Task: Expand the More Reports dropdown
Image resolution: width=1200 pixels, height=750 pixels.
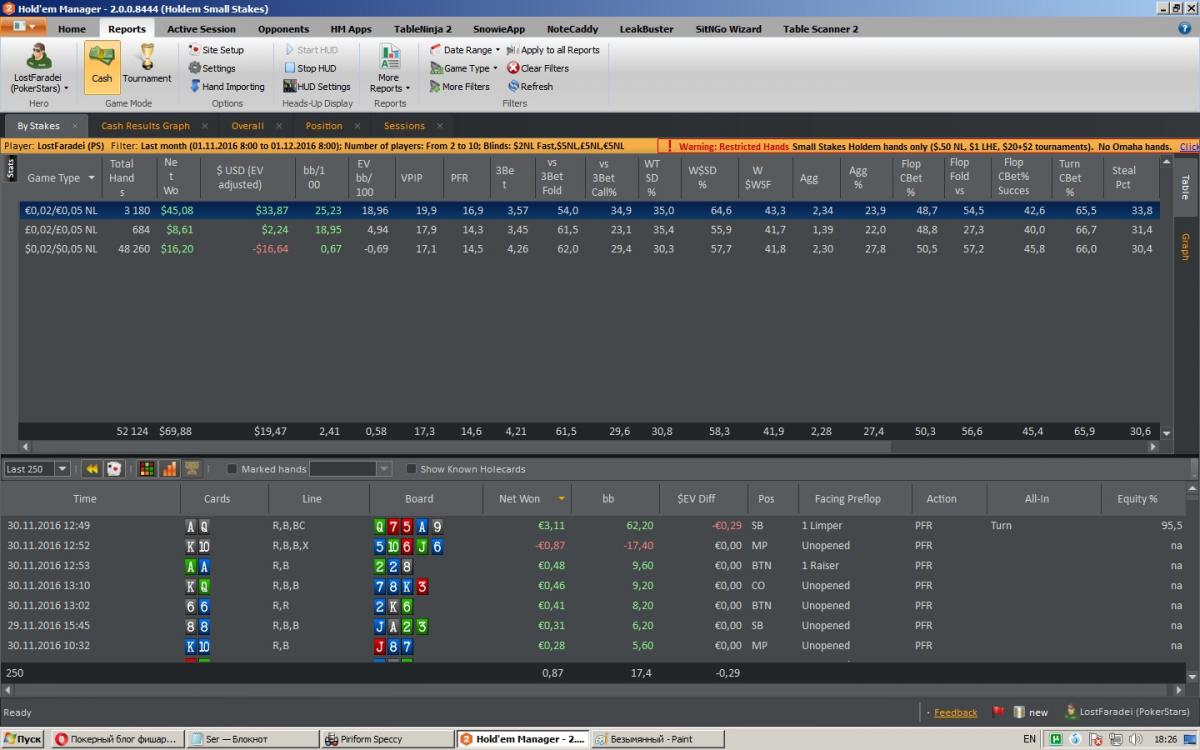Action: (389, 68)
